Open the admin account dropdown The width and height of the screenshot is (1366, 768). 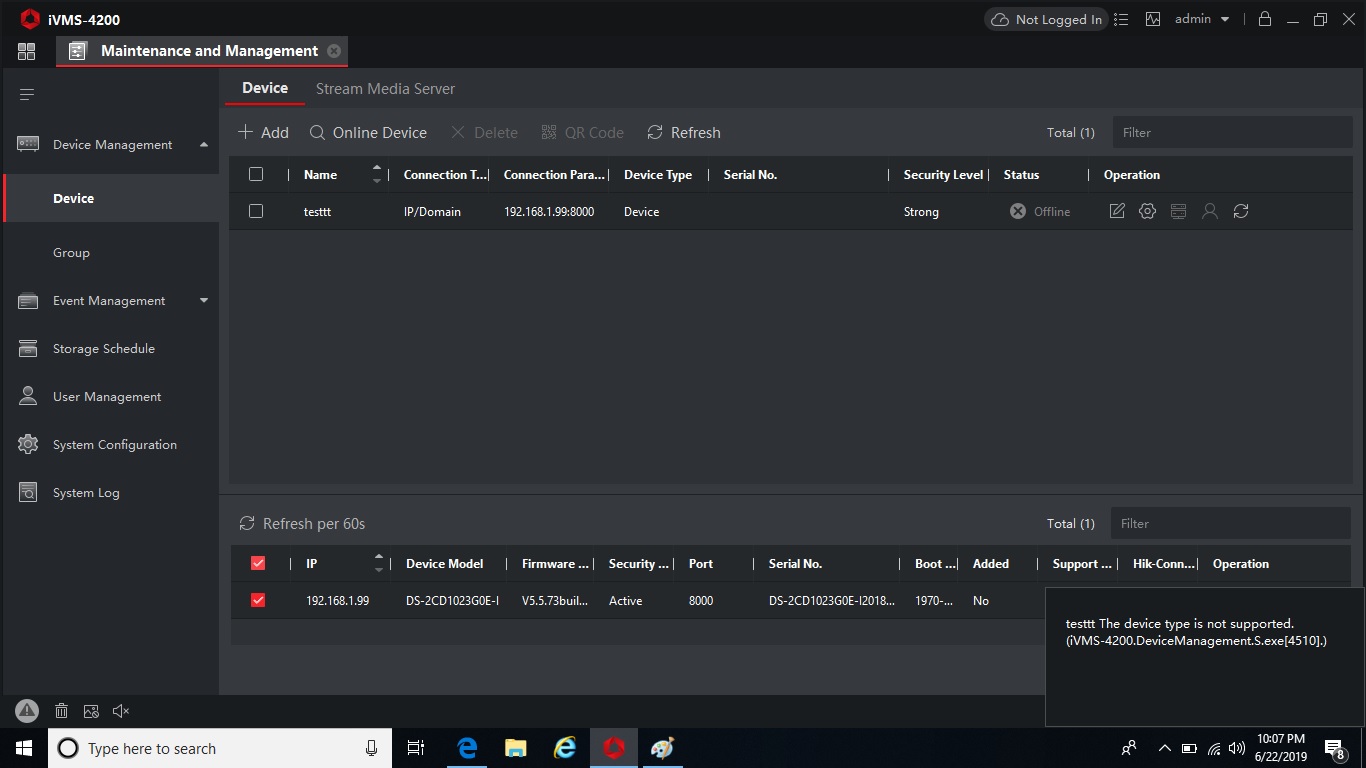[1202, 19]
